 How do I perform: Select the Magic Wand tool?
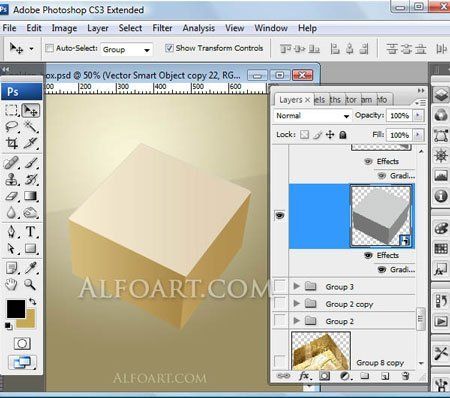tap(30, 127)
